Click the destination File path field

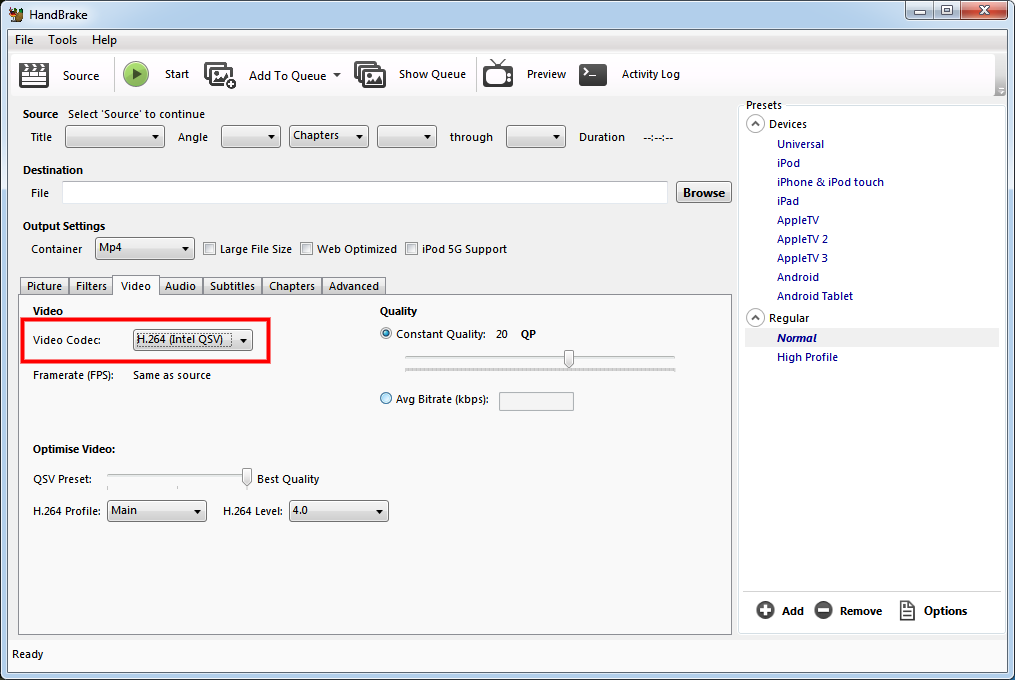(x=364, y=192)
